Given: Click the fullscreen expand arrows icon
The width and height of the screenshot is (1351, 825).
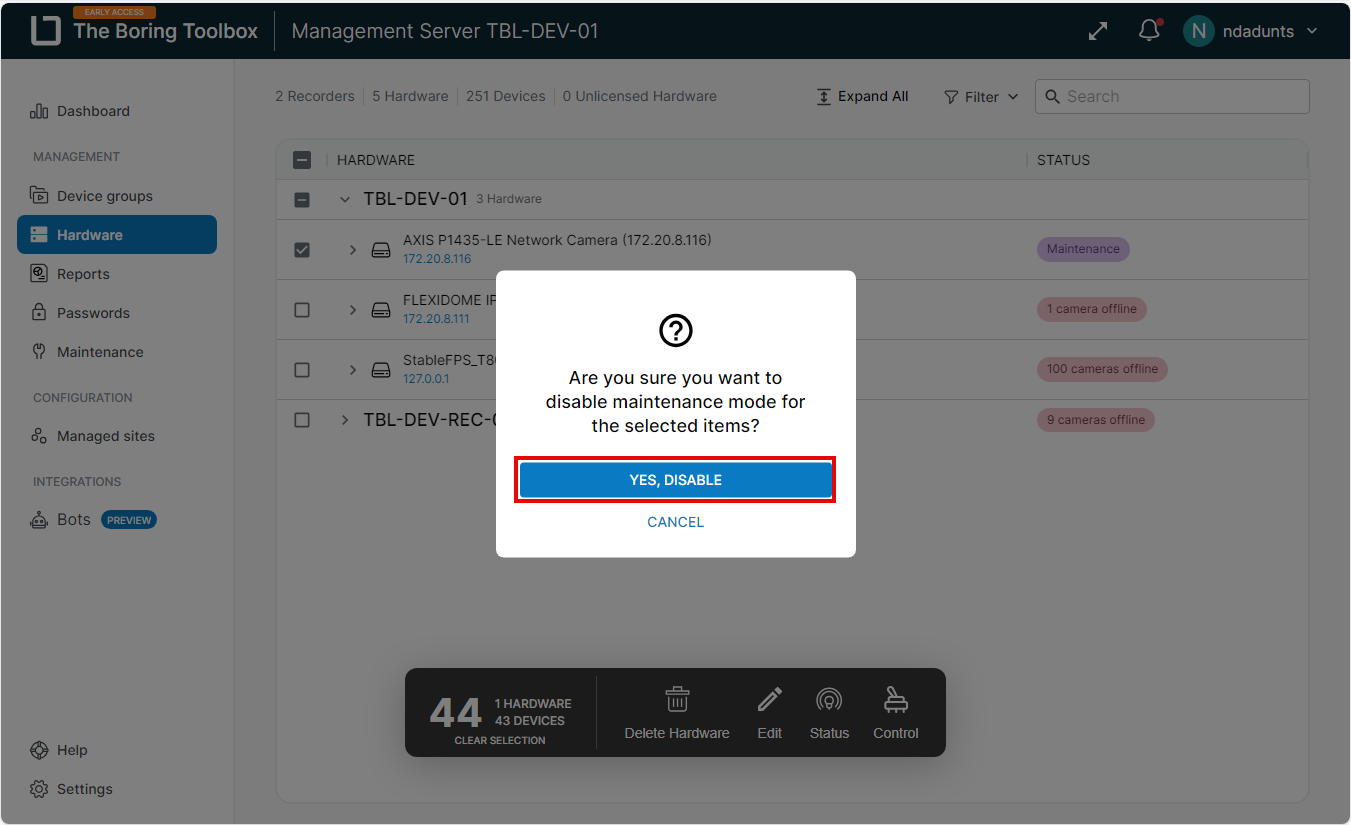Looking at the screenshot, I should pos(1098,31).
